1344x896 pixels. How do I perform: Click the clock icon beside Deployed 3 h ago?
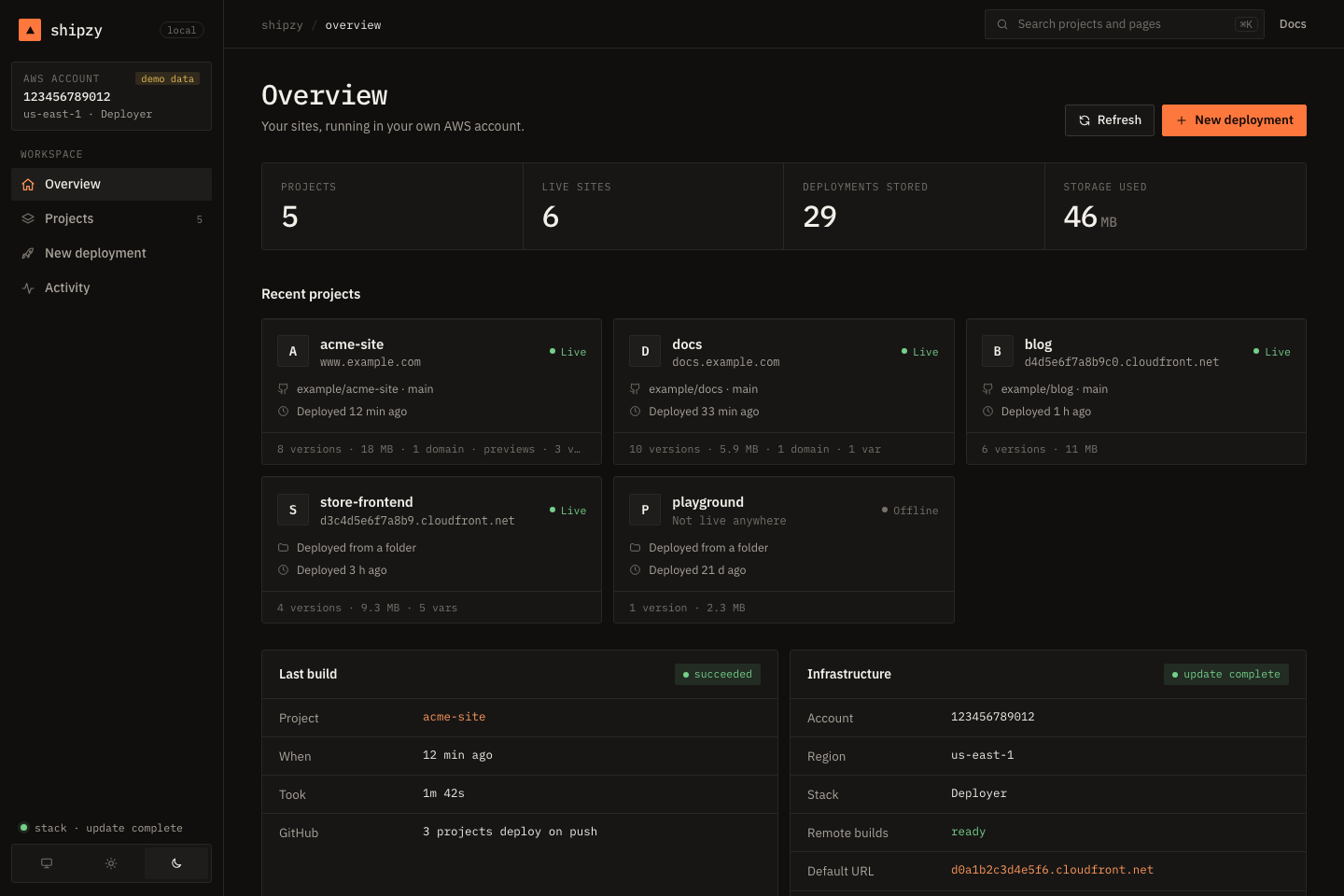pyautogui.click(x=283, y=570)
